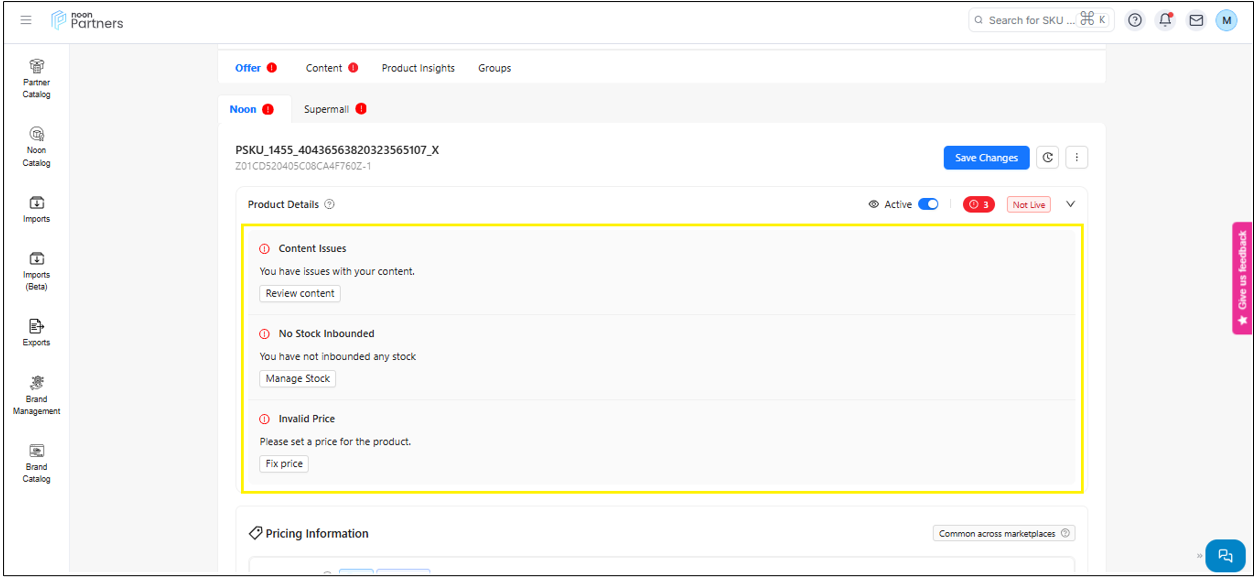Switch to the Content tab

(x=324, y=68)
